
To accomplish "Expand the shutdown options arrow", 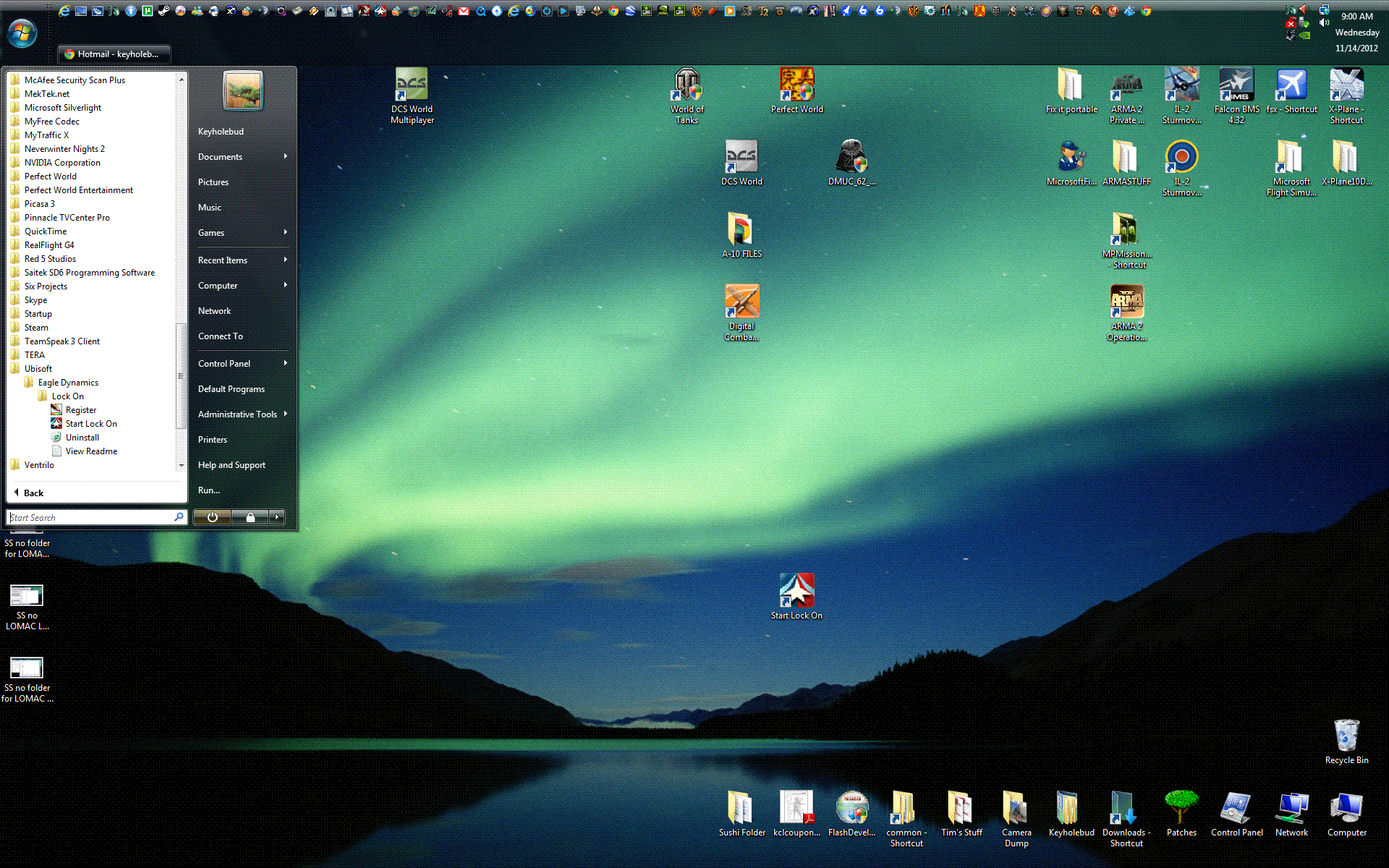I will [277, 517].
